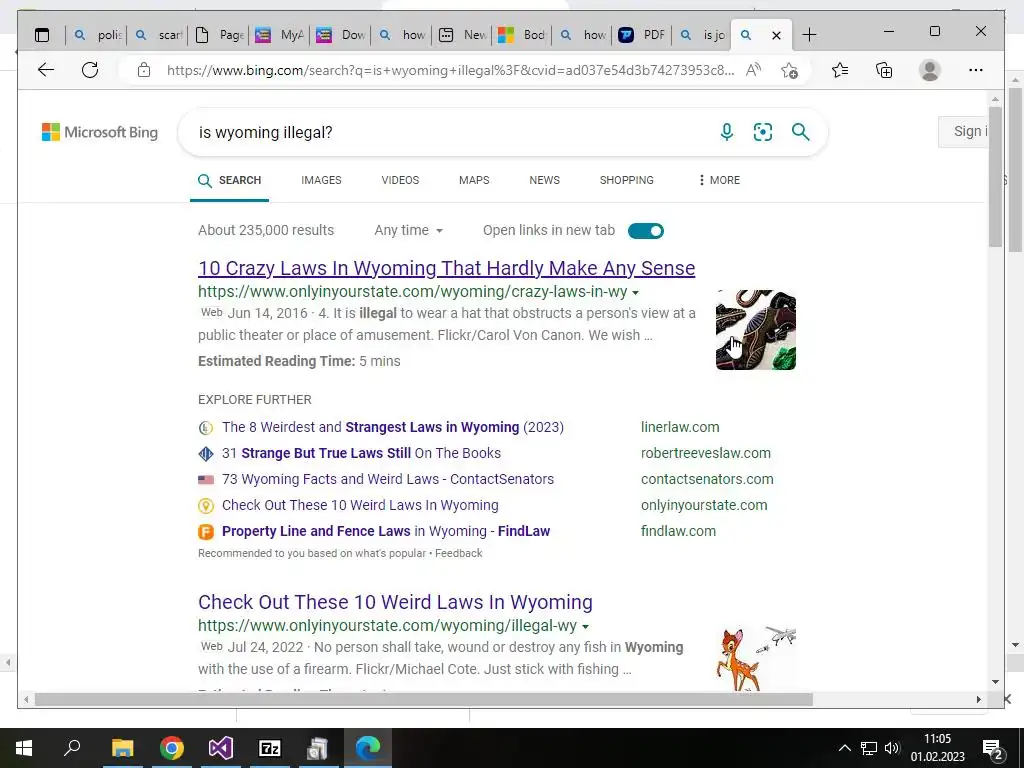Screen dimensions: 1024x768
Task: Launch Chrome from the taskbar
Action: [x=172, y=748]
